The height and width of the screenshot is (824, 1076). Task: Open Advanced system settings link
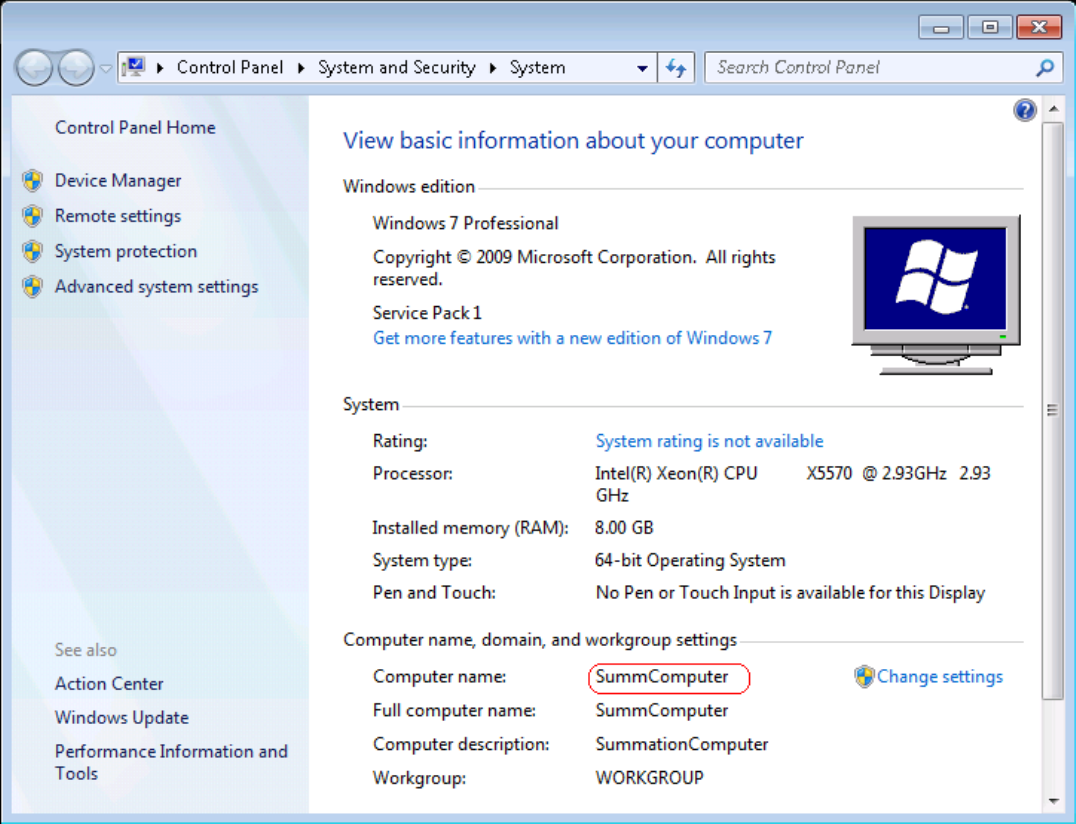[x=156, y=287]
